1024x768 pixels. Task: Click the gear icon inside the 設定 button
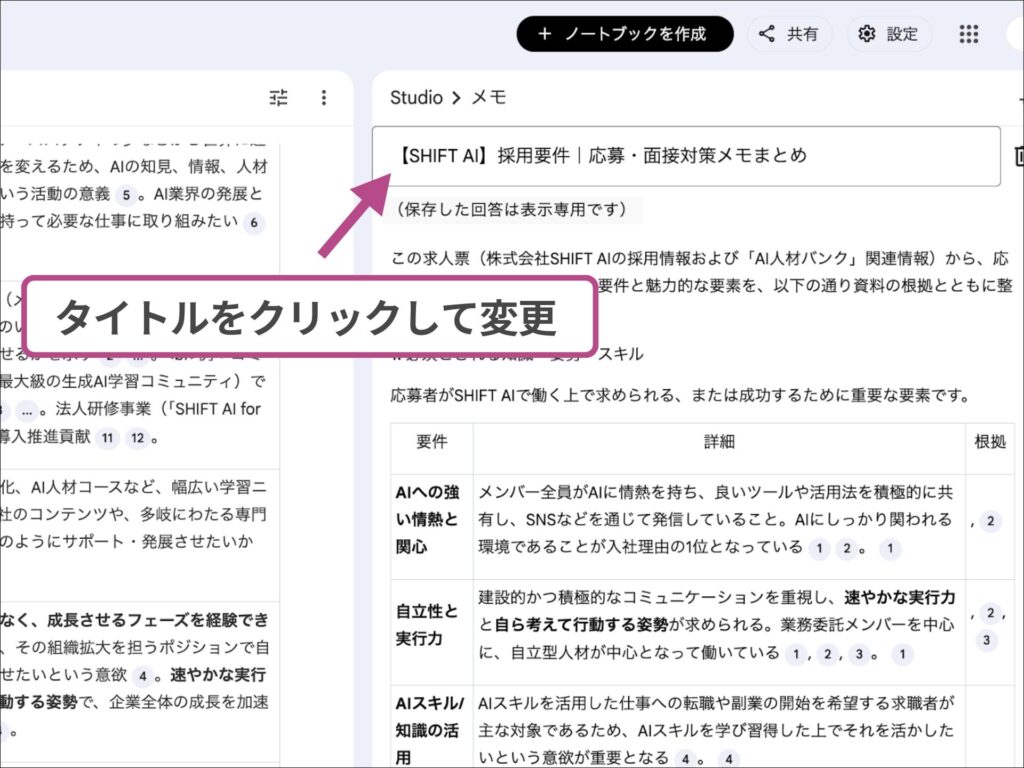tap(868, 33)
